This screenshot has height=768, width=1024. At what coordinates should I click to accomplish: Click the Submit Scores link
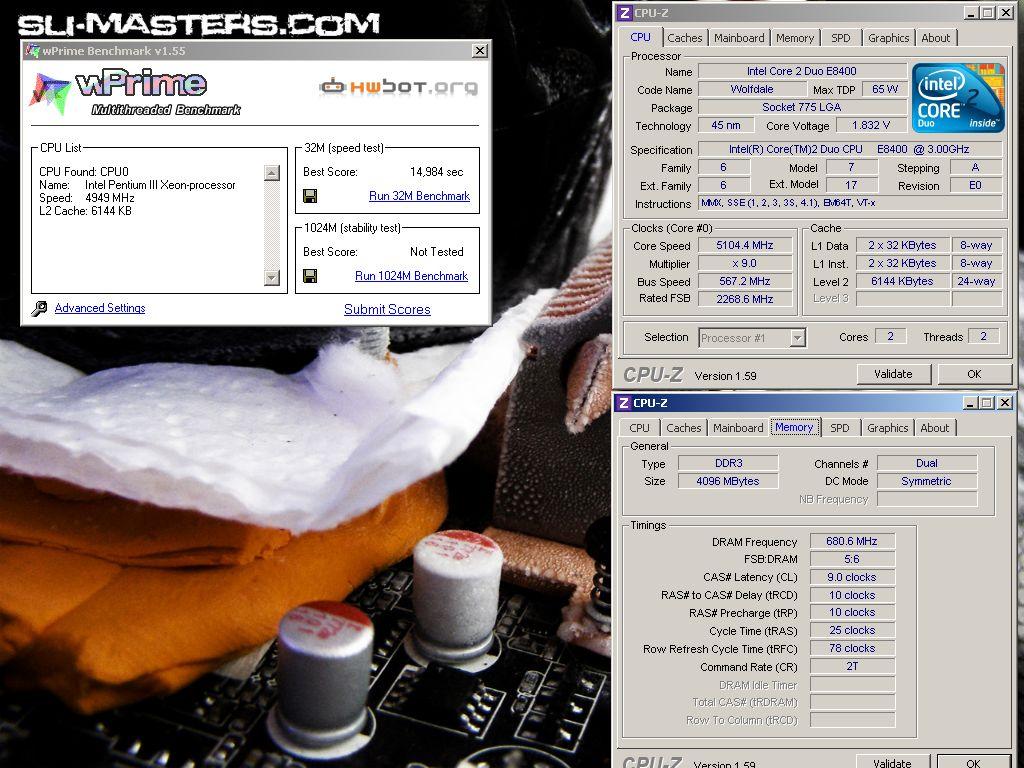(x=387, y=309)
